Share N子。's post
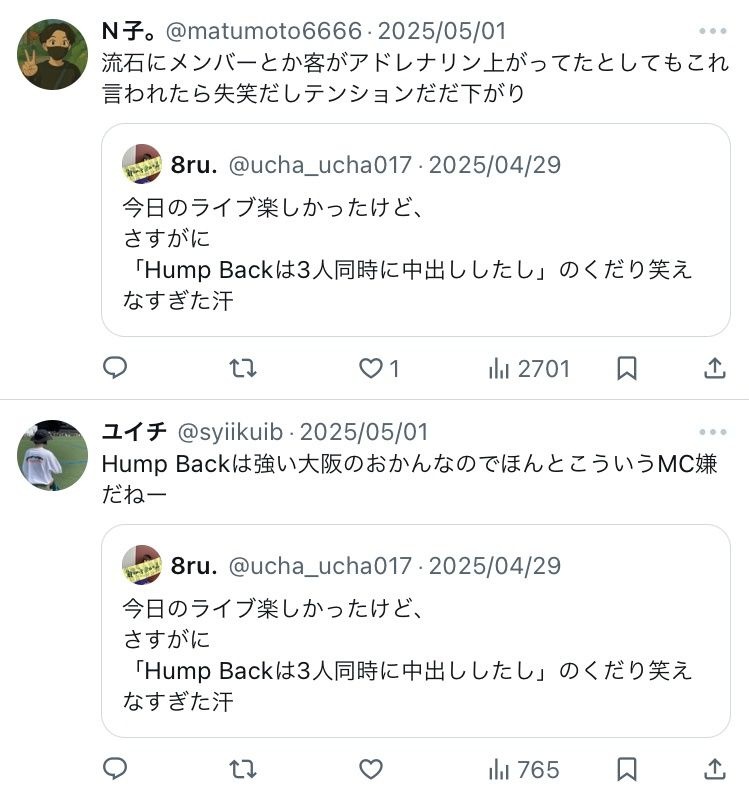This screenshot has width=749, height=799. pos(714,369)
